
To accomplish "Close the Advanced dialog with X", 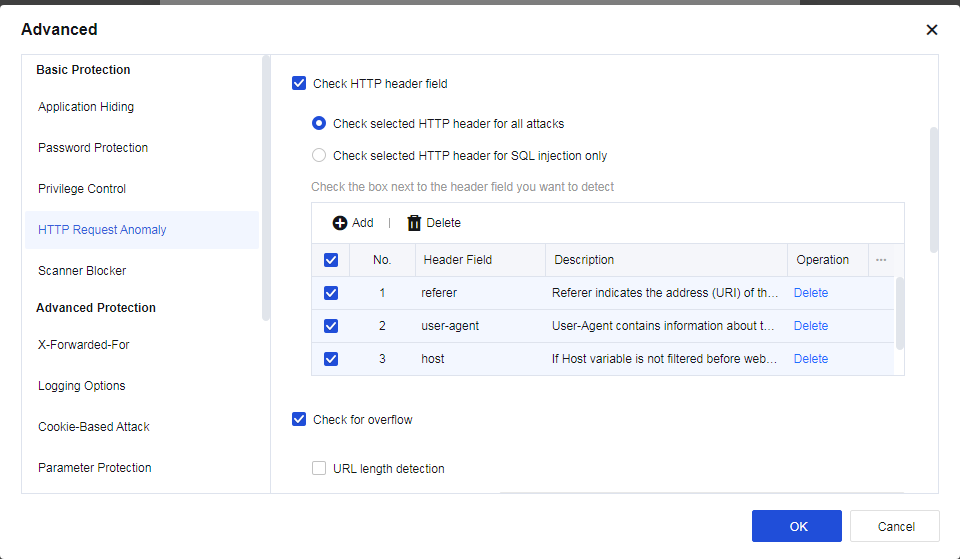I will pos(931,30).
